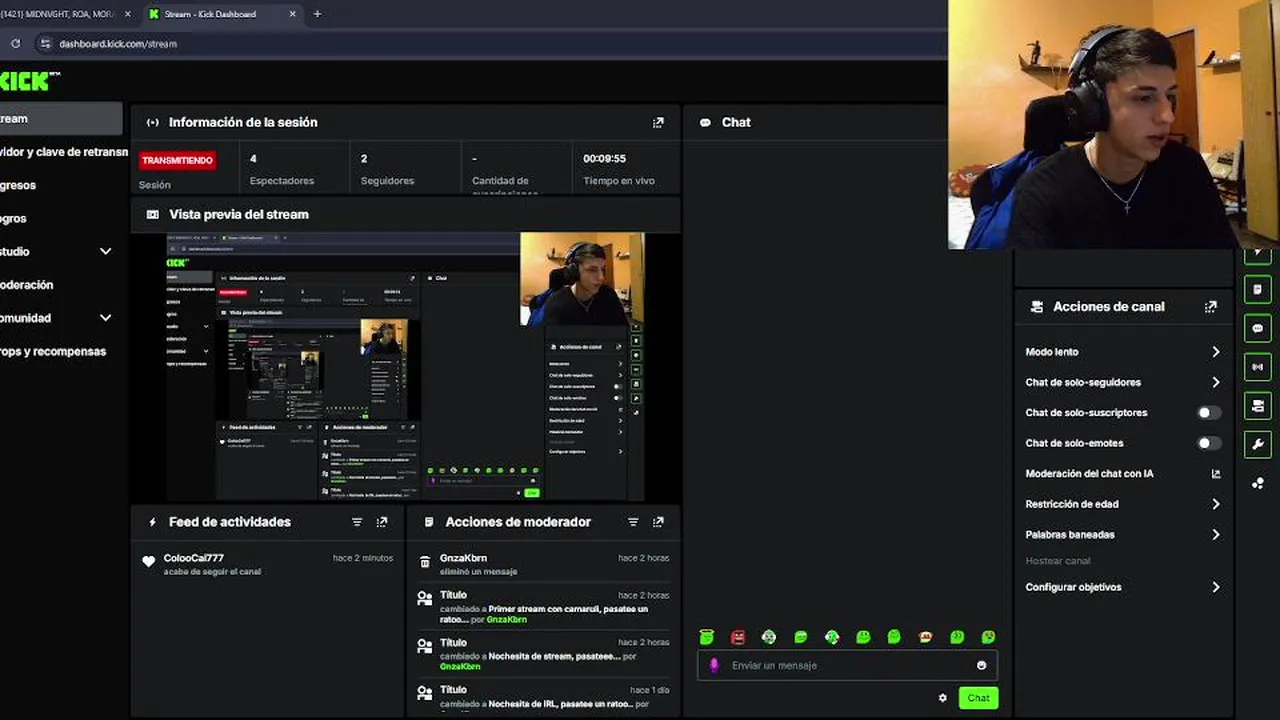View site information icon in the address bar

point(44,43)
